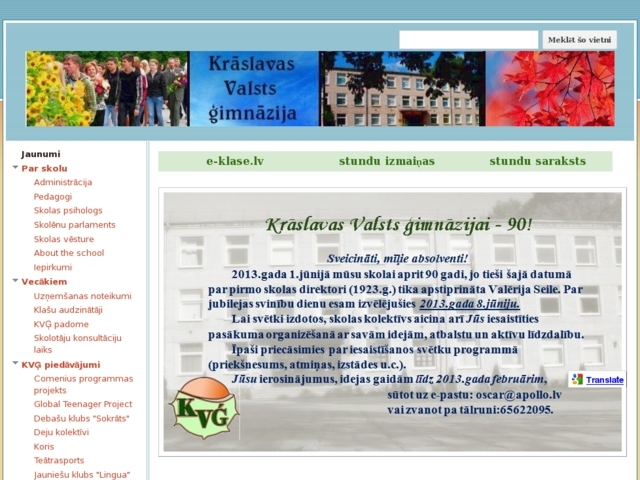
Task: Click the site search input field
Action: pos(468,40)
